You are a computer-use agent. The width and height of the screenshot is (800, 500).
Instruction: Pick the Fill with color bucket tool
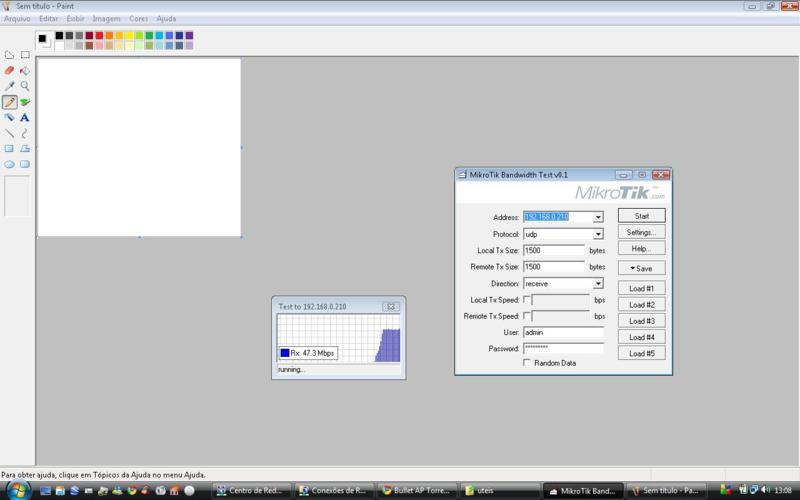25,70
